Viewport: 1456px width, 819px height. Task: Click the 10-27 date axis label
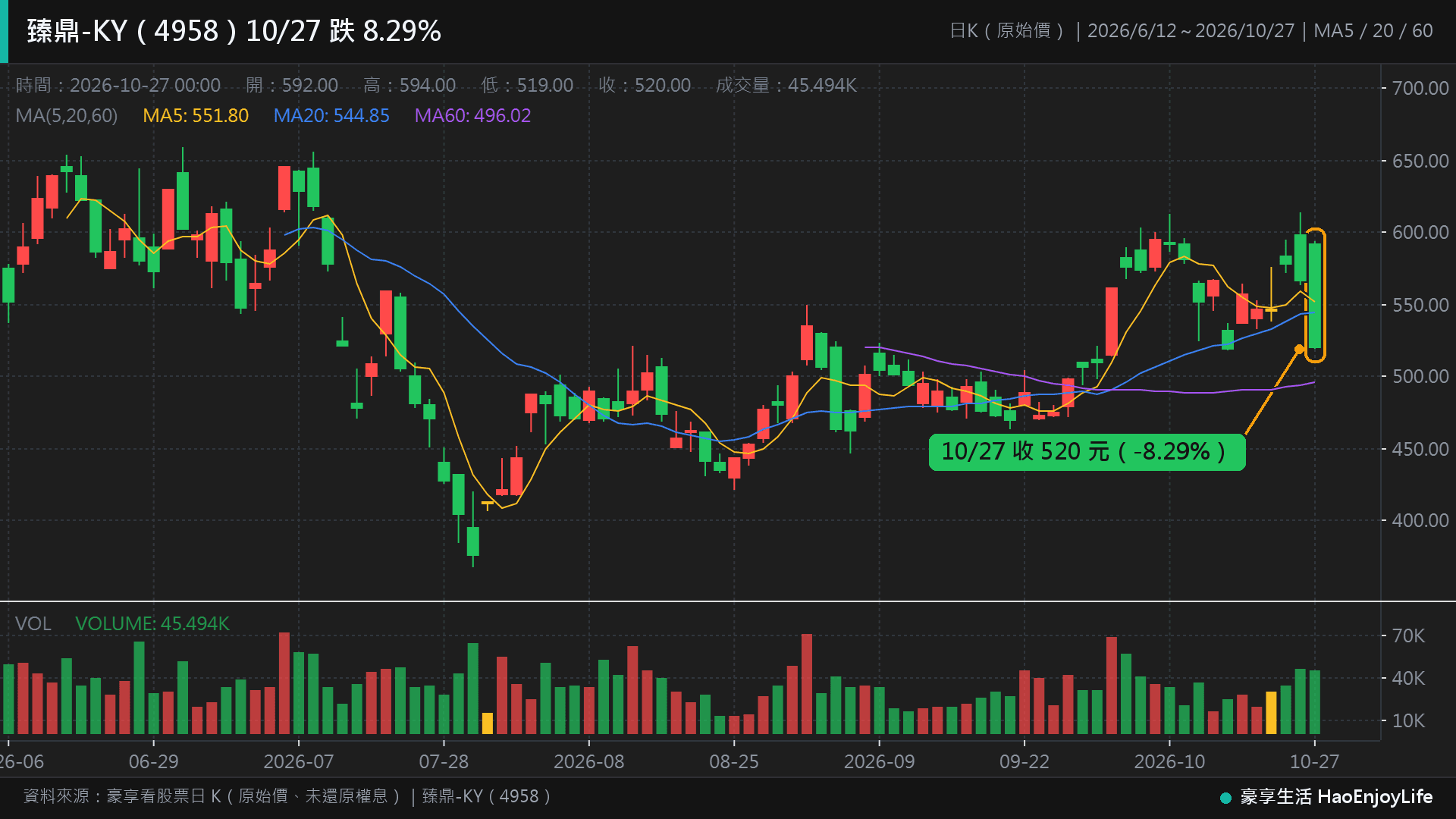coord(1315,761)
